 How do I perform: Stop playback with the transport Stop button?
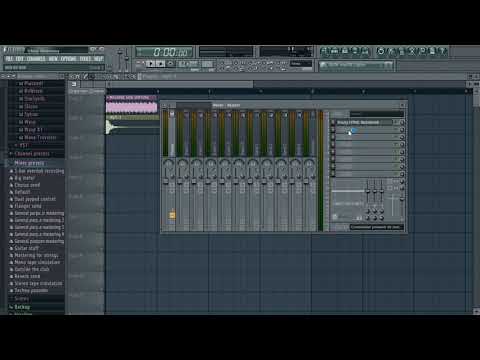tap(160, 63)
